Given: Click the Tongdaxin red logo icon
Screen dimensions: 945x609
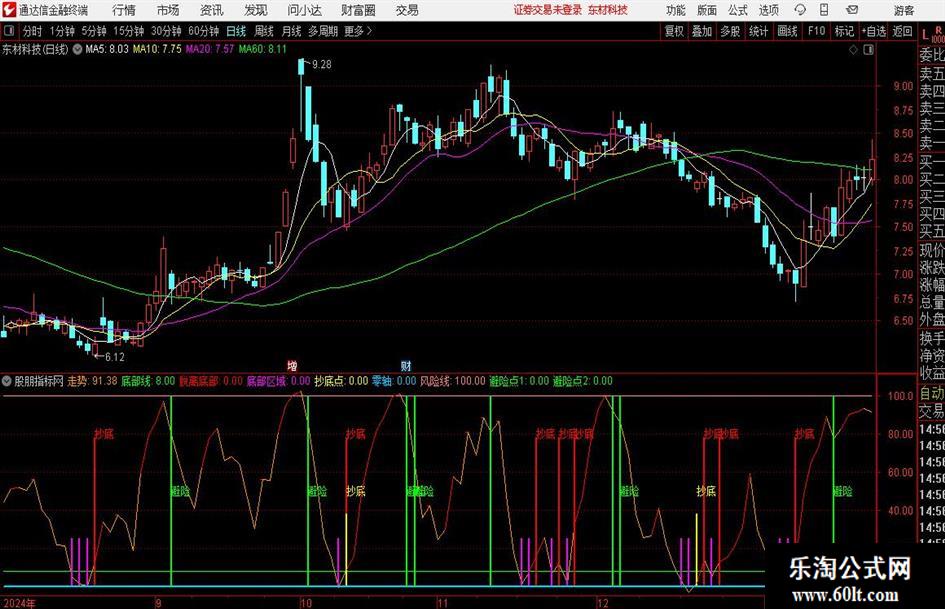Looking at the screenshot, I should pos(9,10).
